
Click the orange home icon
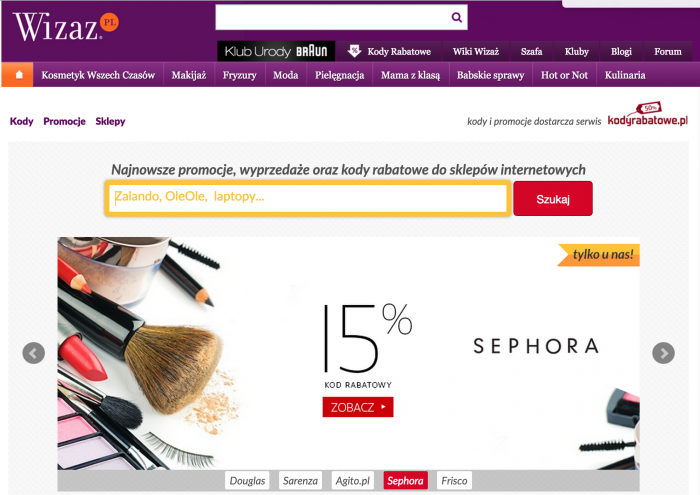pos(18,75)
